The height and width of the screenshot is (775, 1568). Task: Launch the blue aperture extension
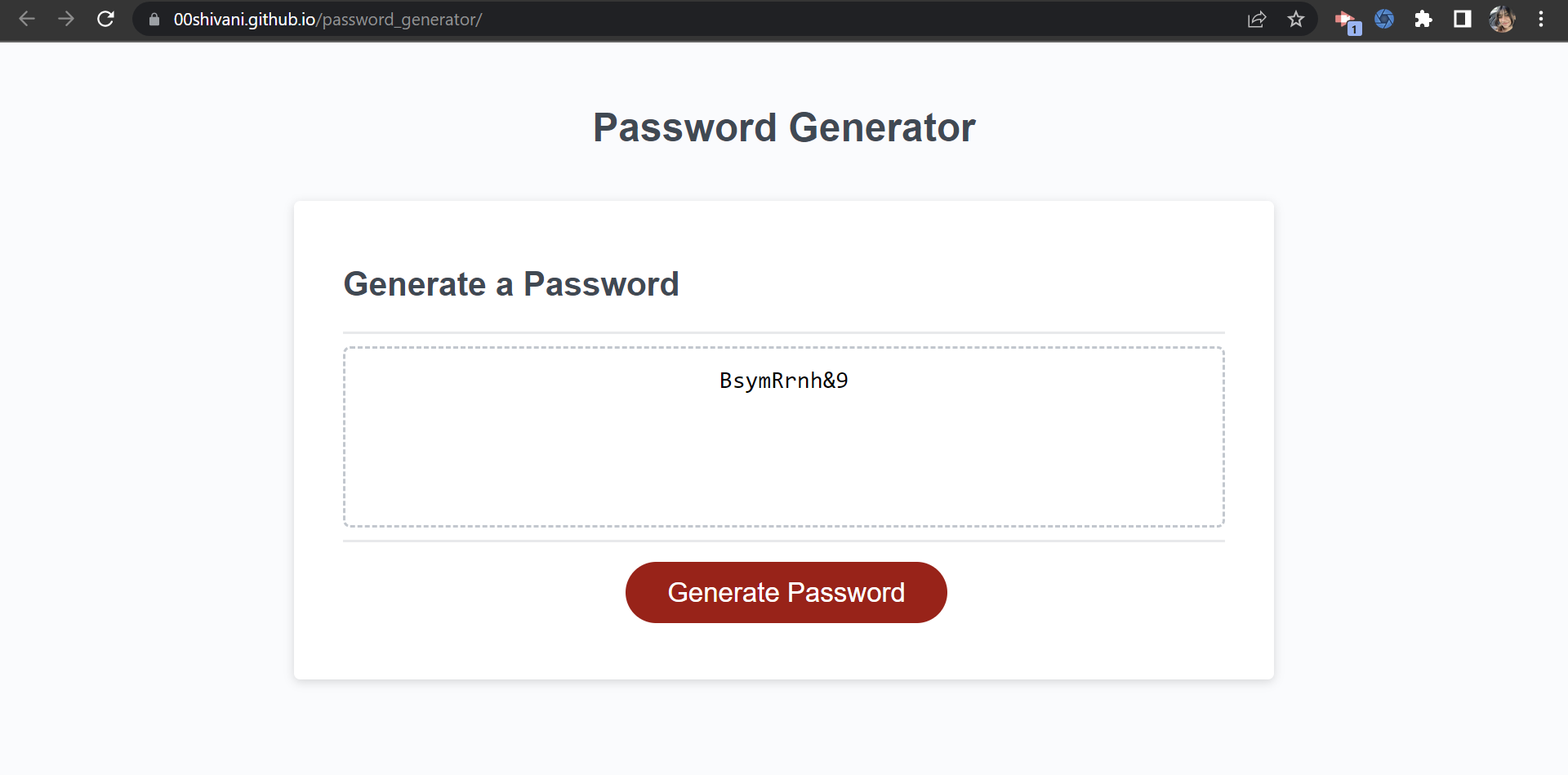coord(1384,19)
